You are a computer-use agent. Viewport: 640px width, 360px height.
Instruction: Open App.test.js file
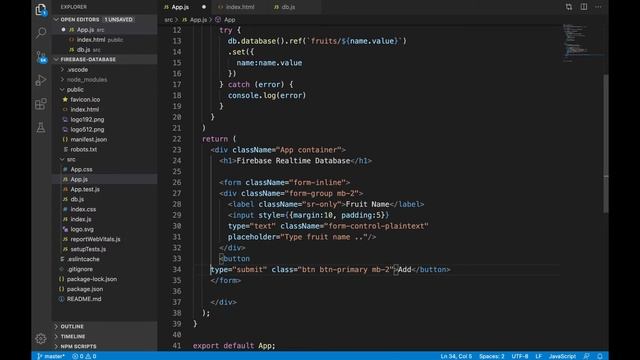point(104,189)
